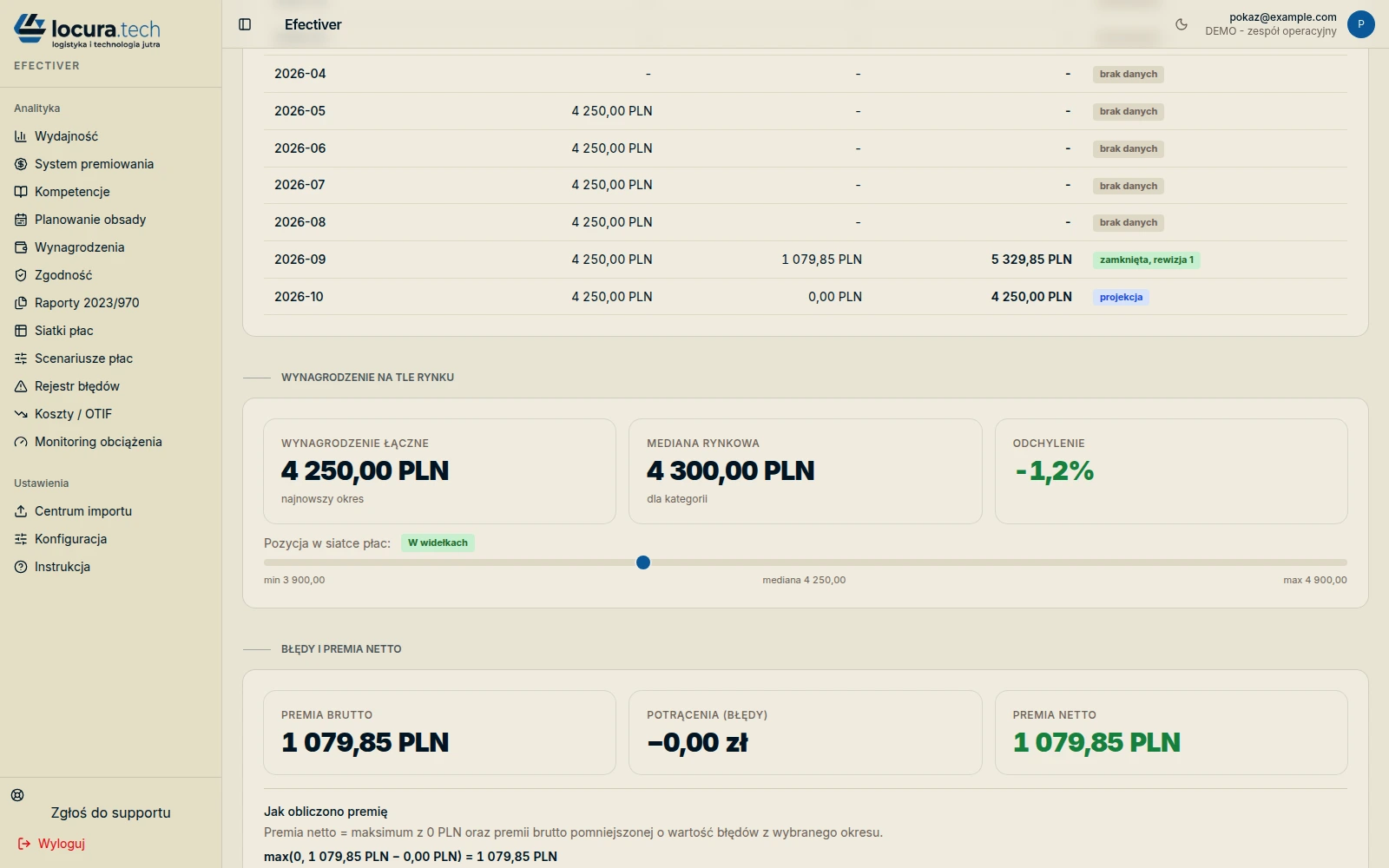Select the 2026-09 period cell
The width and height of the screenshot is (1389, 868).
click(x=300, y=260)
